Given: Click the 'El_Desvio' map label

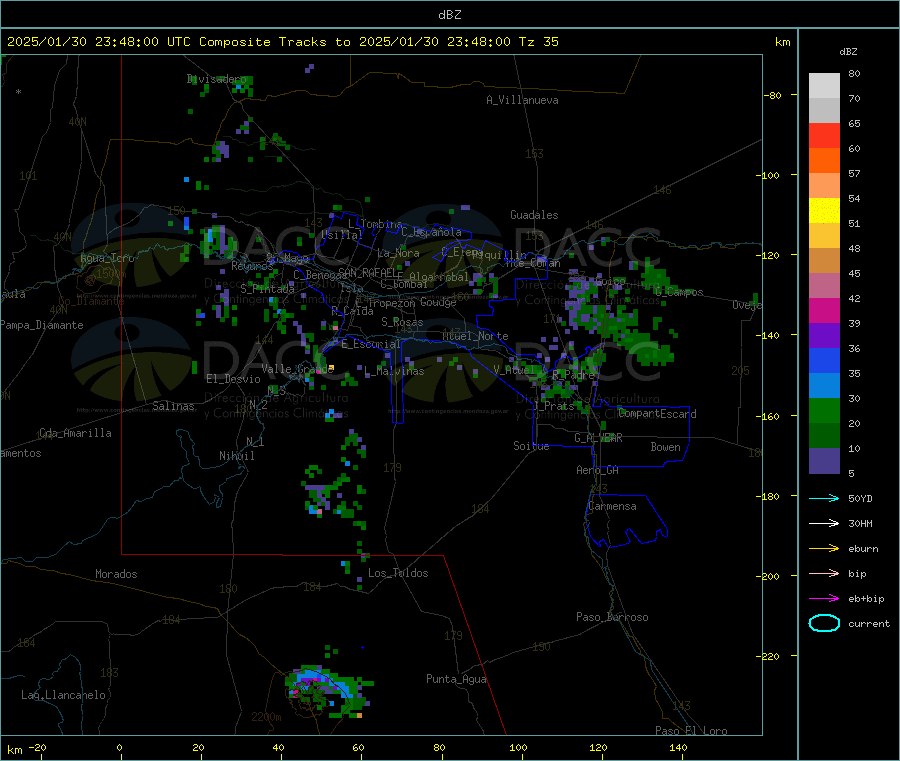Looking at the screenshot, I should pyautogui.click(x=233, y=379).
